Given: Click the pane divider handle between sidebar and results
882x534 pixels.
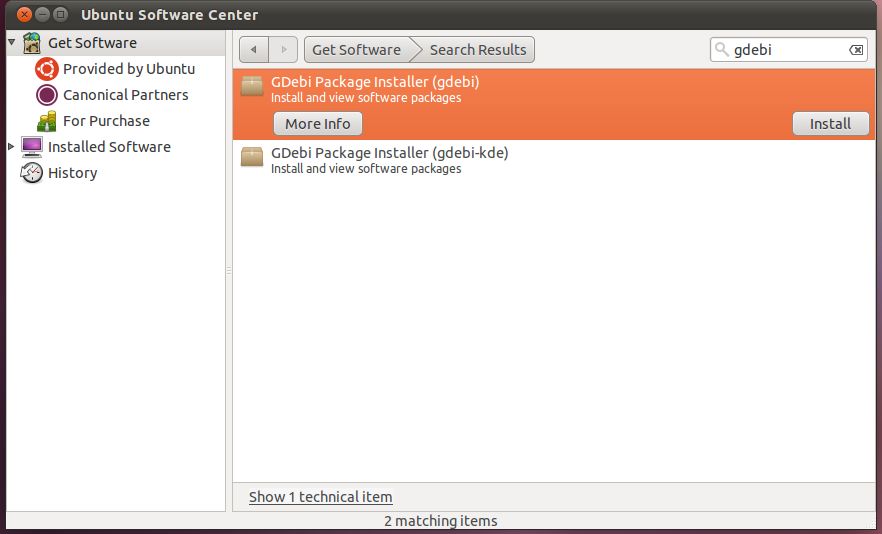Looking at the screenshot, I should click(x=229, y=271).
